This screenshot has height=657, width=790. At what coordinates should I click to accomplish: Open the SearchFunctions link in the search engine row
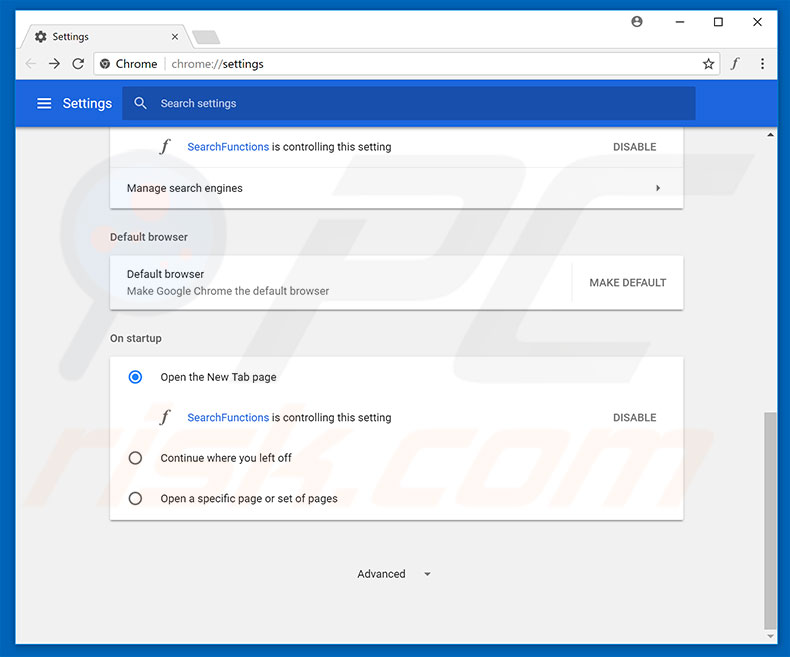click(228, 147)
